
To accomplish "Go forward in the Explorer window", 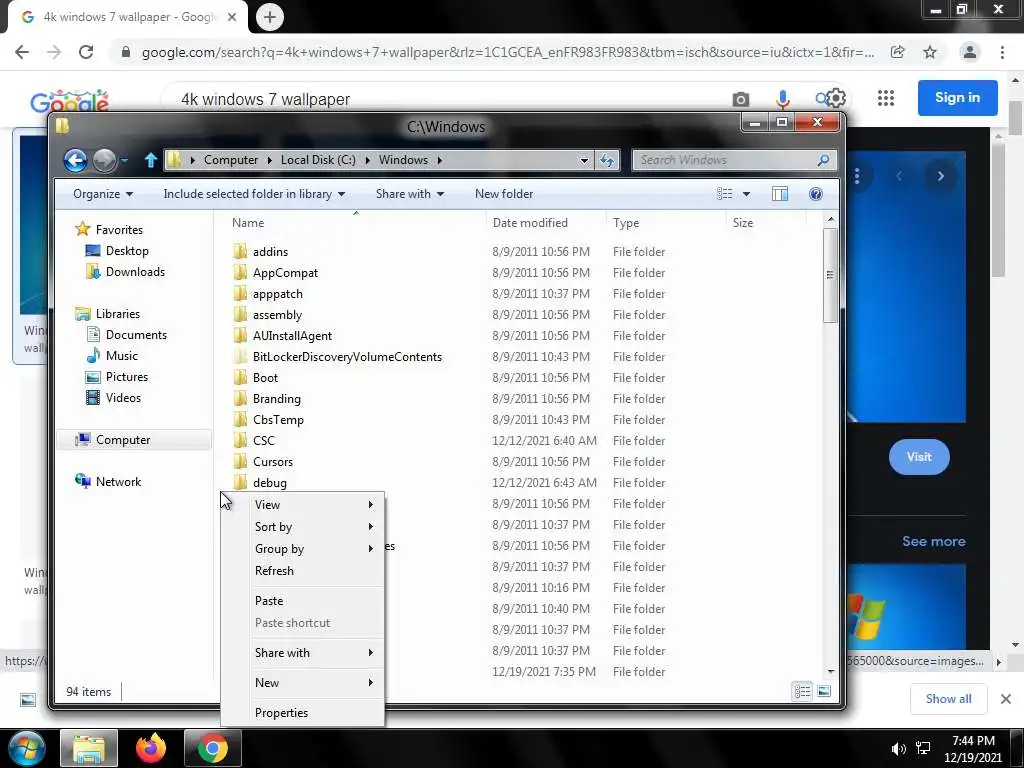I will (x=104, y=160).
